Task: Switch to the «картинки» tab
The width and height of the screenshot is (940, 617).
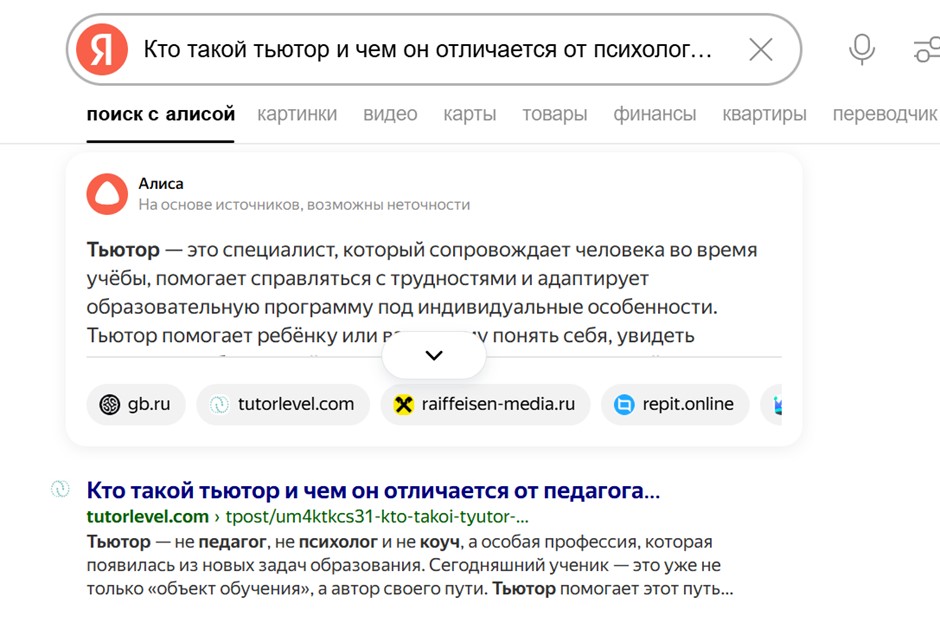Action: (x=297, y=113)
